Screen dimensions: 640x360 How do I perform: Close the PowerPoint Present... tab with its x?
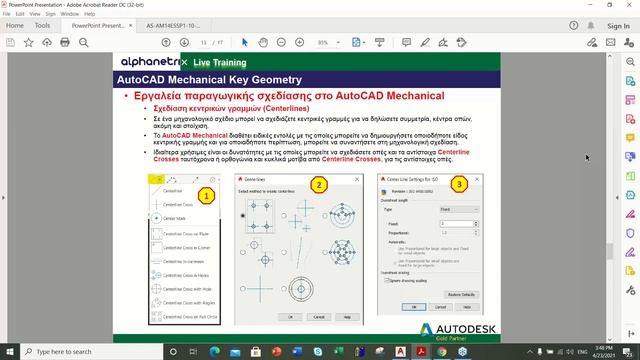click(131, 25)
